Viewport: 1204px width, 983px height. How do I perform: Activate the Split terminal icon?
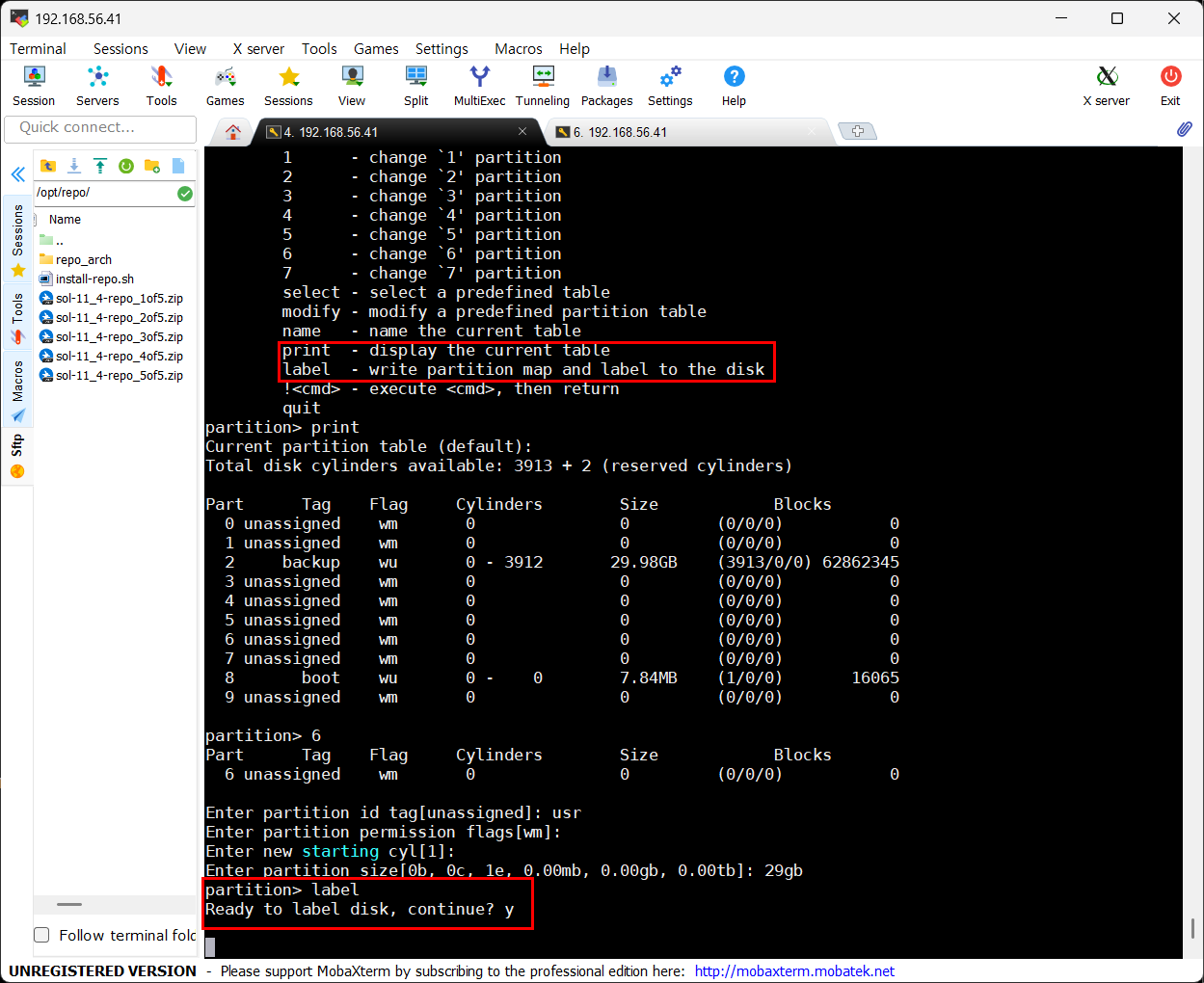[415, 86]
